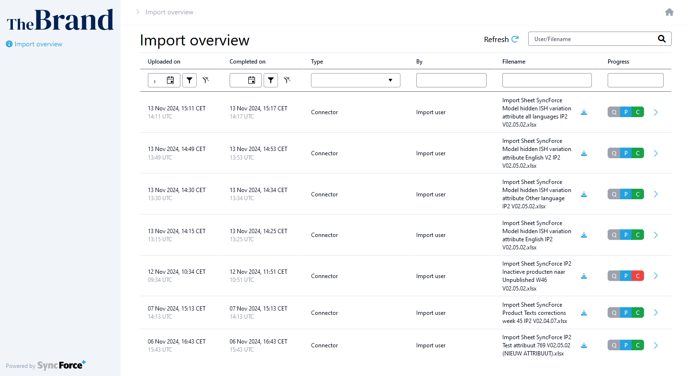Download the all languages IP2 file
The image size is (688, 376).
pyautogui.click(x=584, y=112)
